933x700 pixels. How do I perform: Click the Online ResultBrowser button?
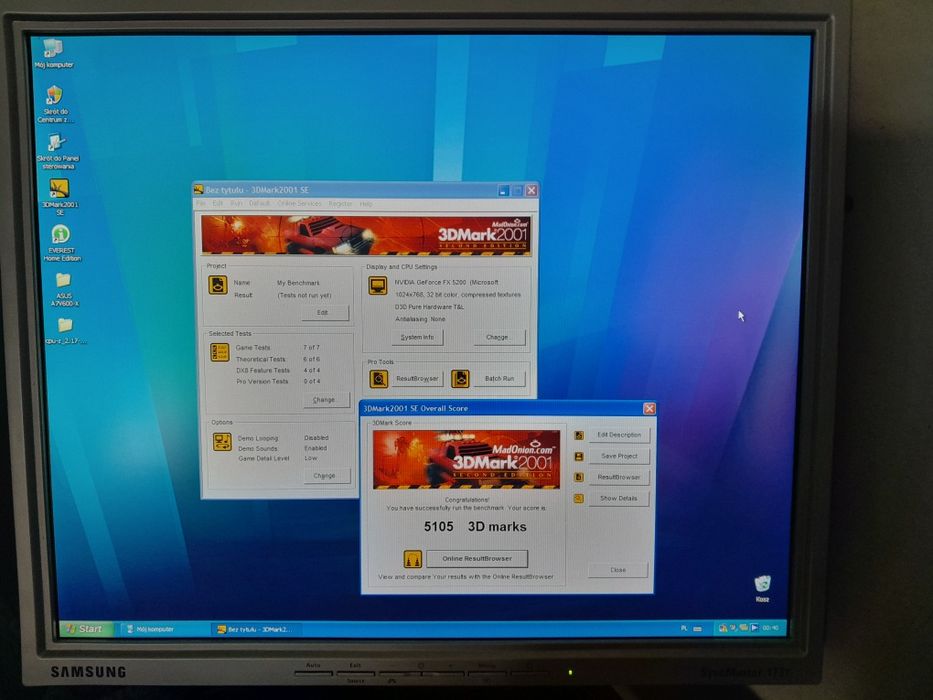tap(477, 558)
